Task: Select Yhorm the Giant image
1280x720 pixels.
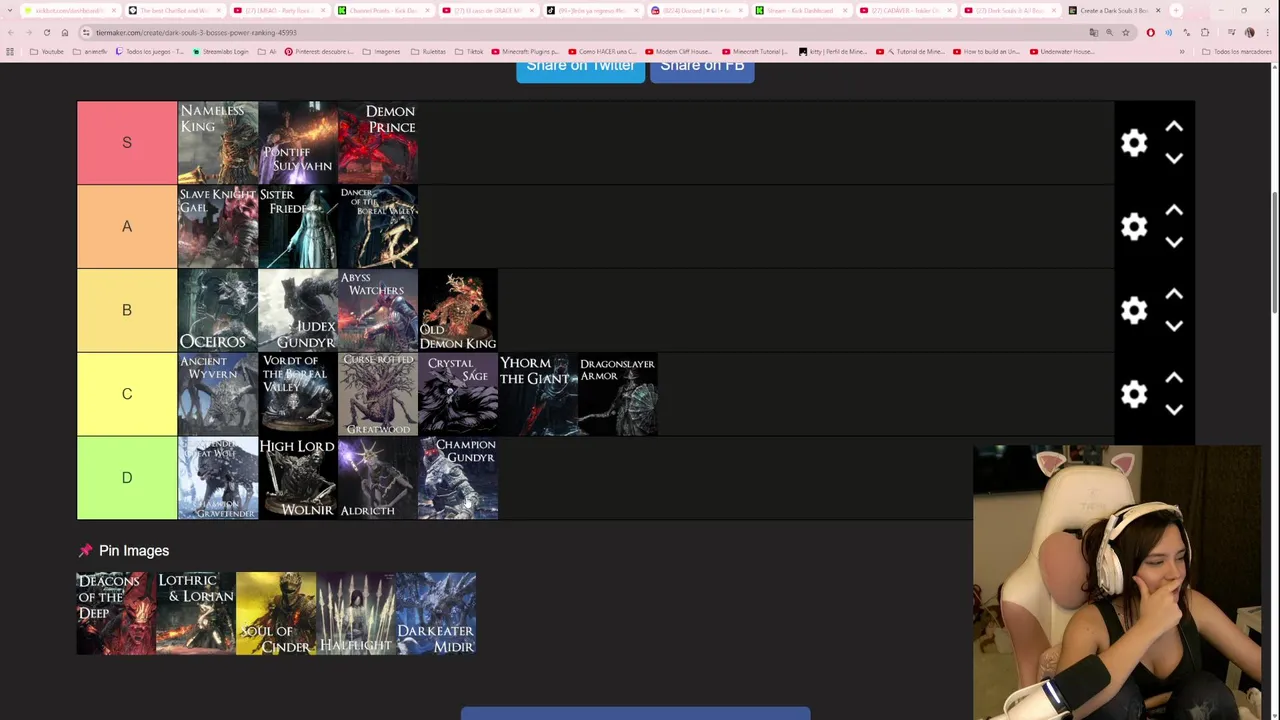Action: click(x=538, y=394)
